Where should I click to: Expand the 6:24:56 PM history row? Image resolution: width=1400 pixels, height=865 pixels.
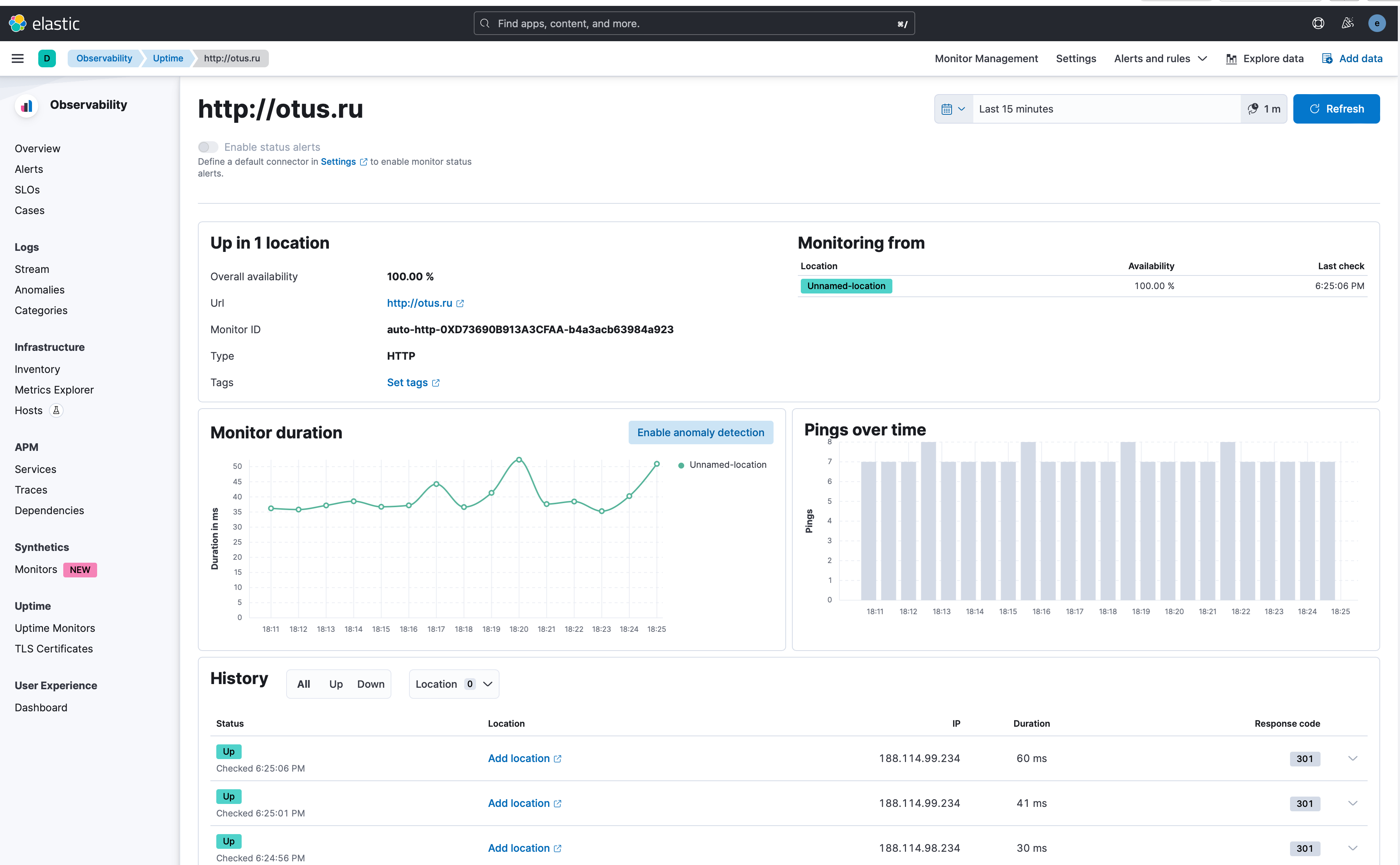(1353, 848)
